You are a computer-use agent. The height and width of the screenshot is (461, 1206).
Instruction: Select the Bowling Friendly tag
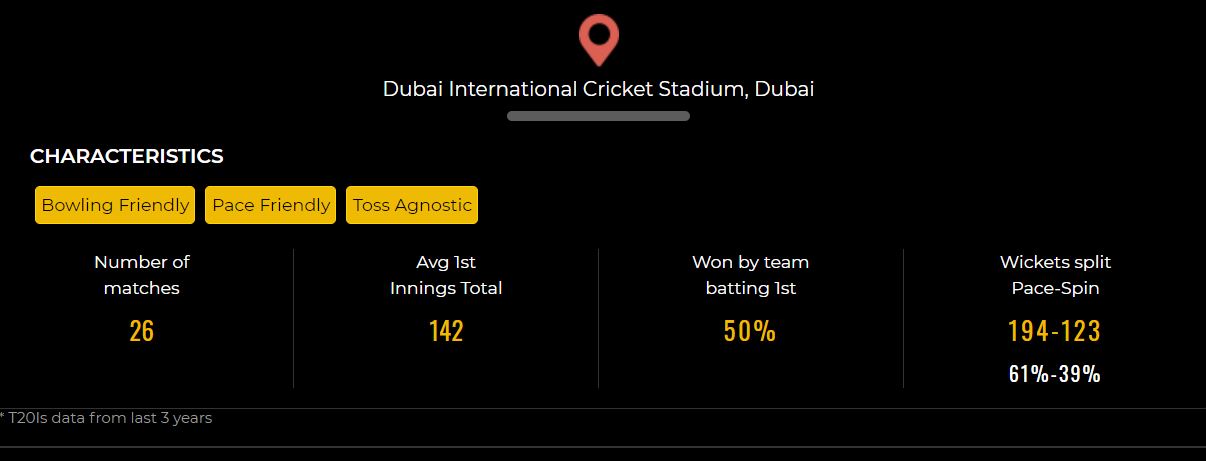(115, 205)
